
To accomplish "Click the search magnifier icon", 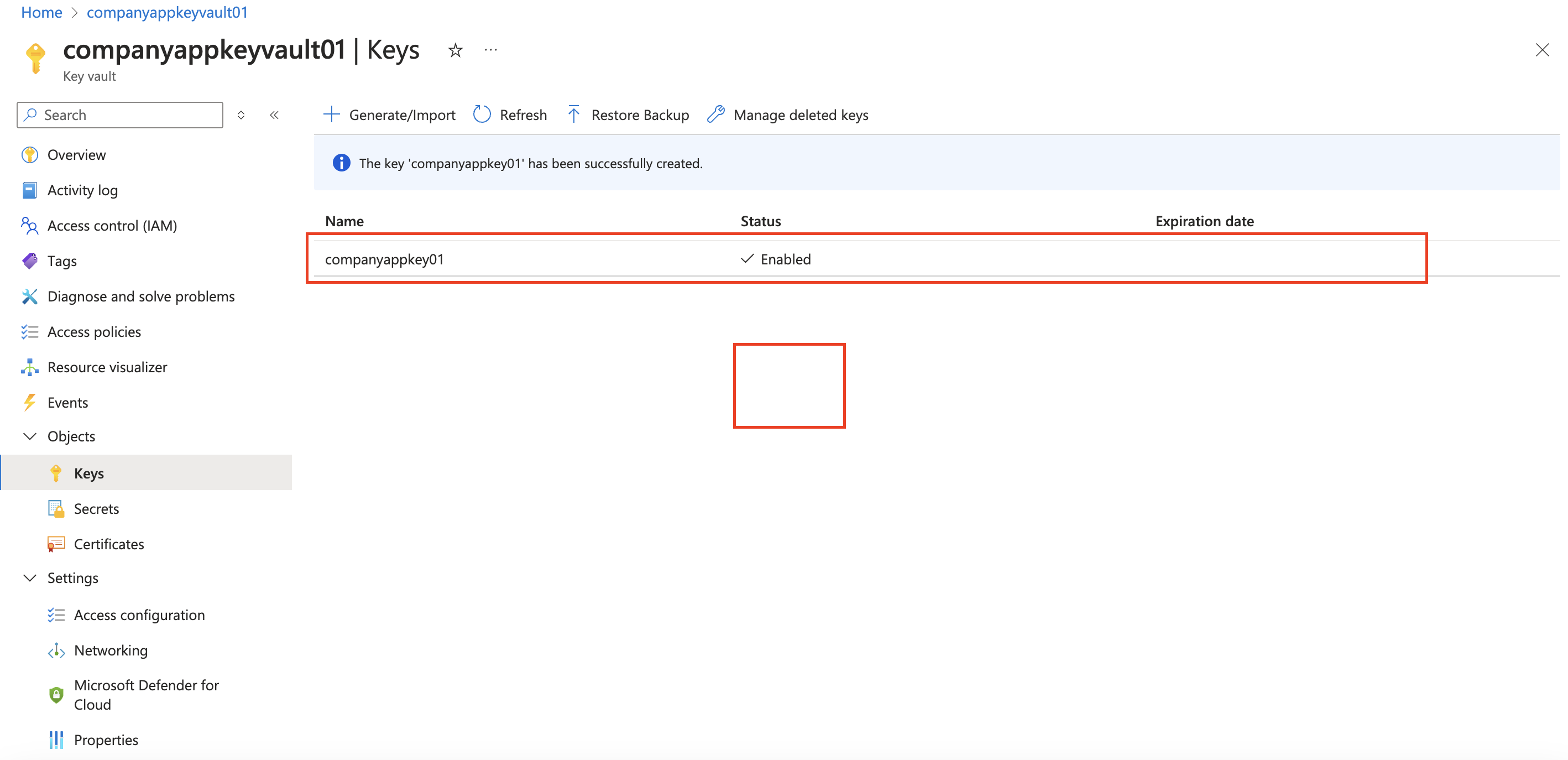I will pos(30,115).
